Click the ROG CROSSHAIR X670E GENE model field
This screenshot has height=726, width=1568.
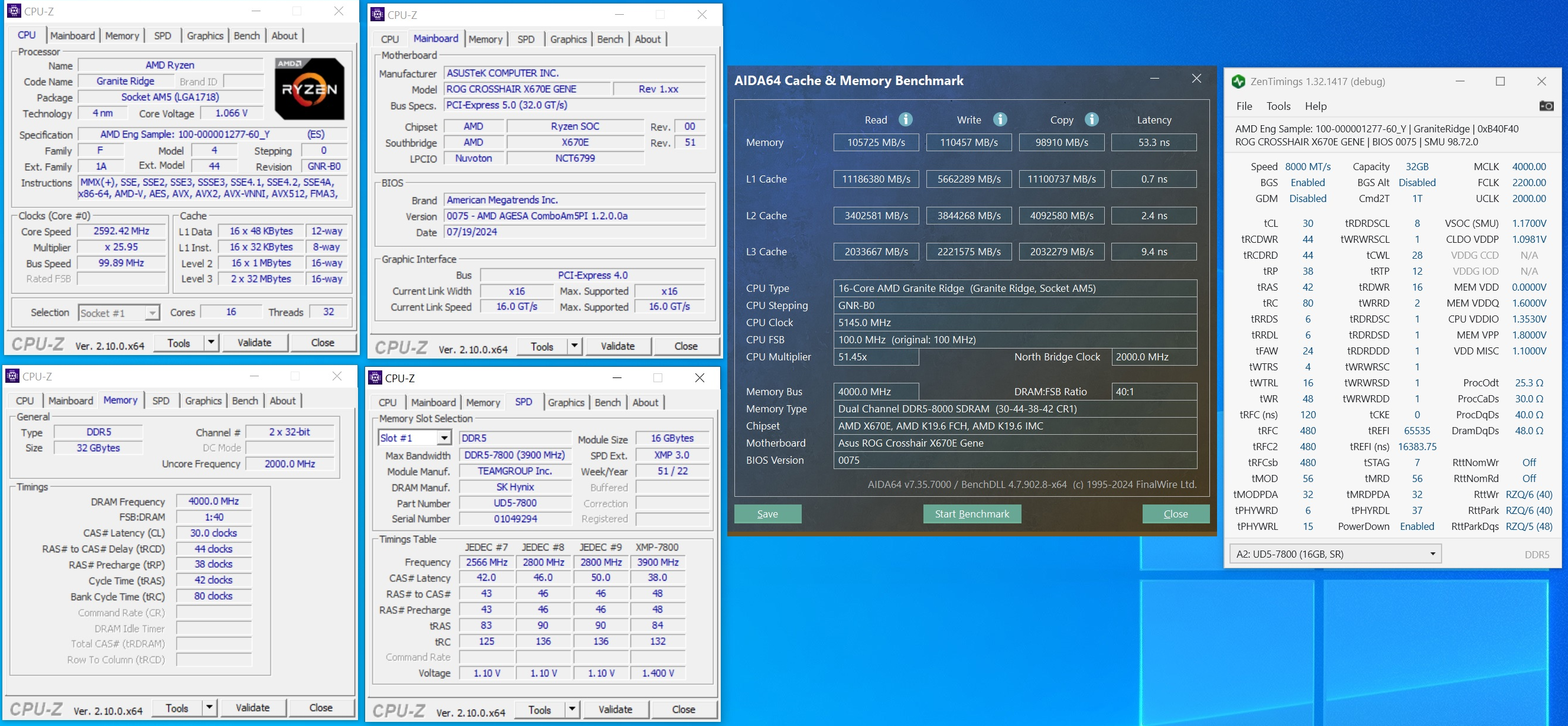(x=526, y=89)
